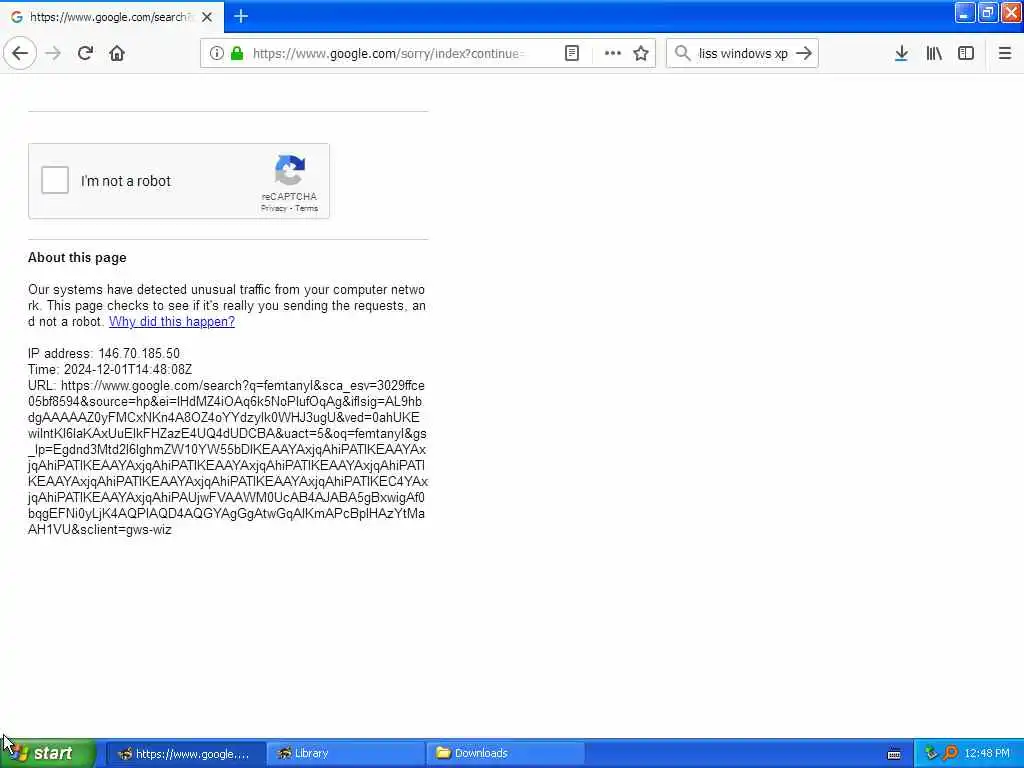
Task: Open the browser home page icon
Action: click(117, 54)
